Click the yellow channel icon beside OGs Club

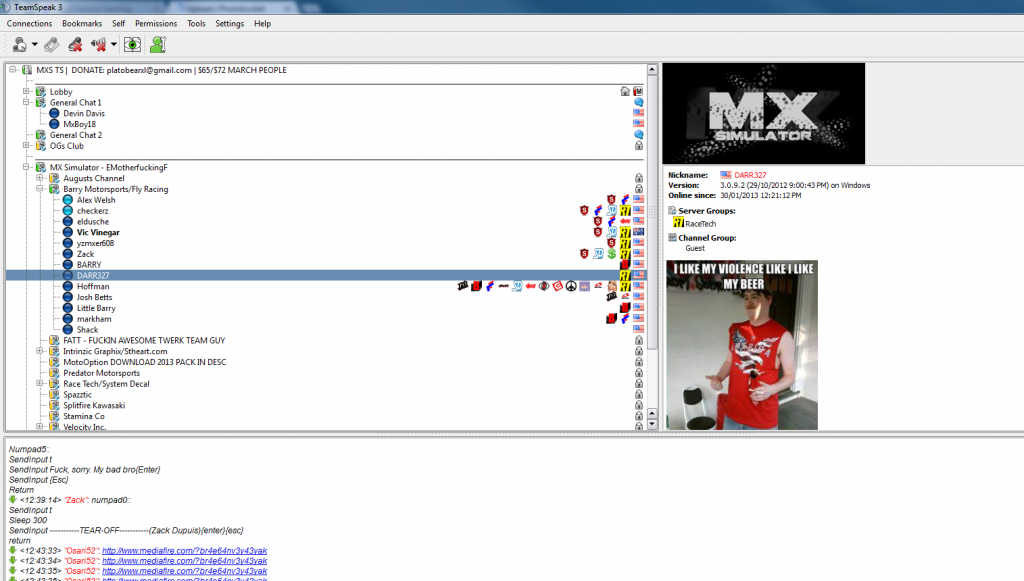point(40,146)
